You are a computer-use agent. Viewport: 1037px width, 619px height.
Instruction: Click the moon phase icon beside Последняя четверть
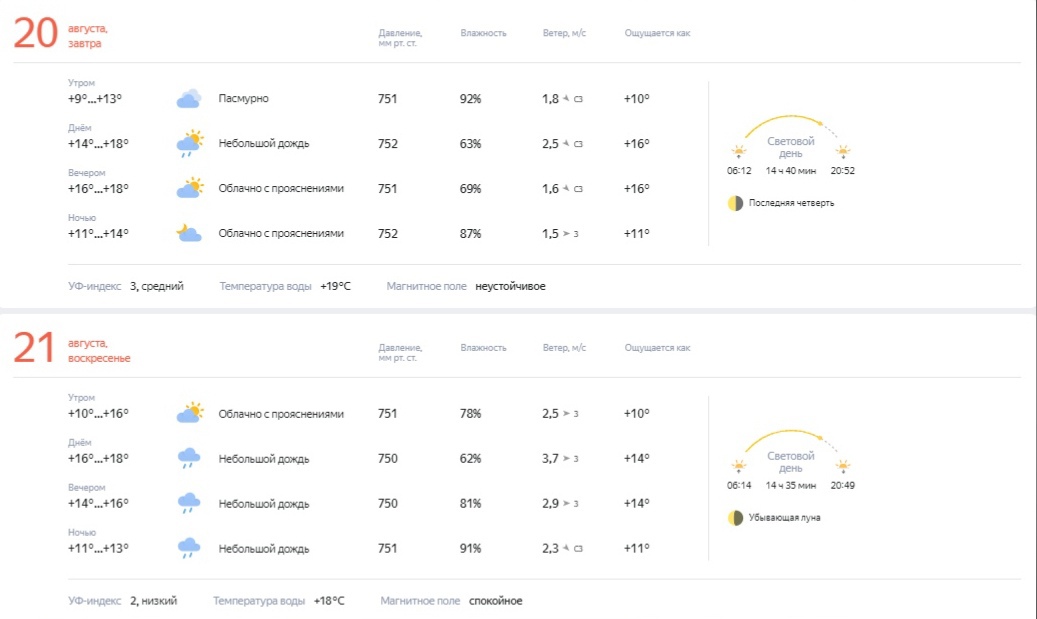[735, 203]
